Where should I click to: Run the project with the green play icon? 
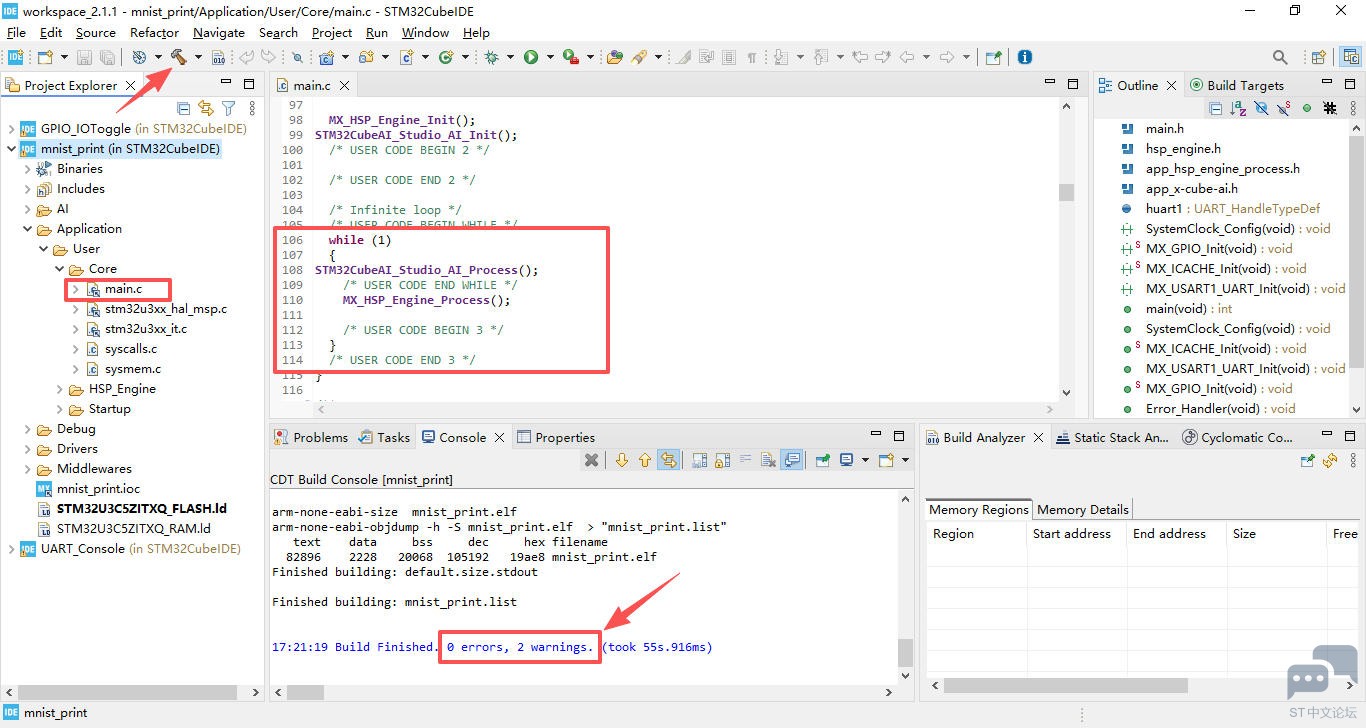tap(531, 57)
